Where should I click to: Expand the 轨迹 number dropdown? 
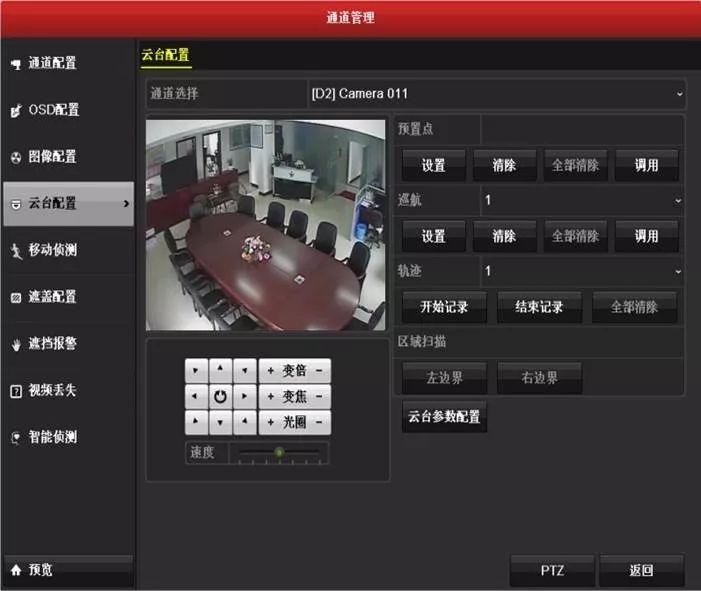582,271
